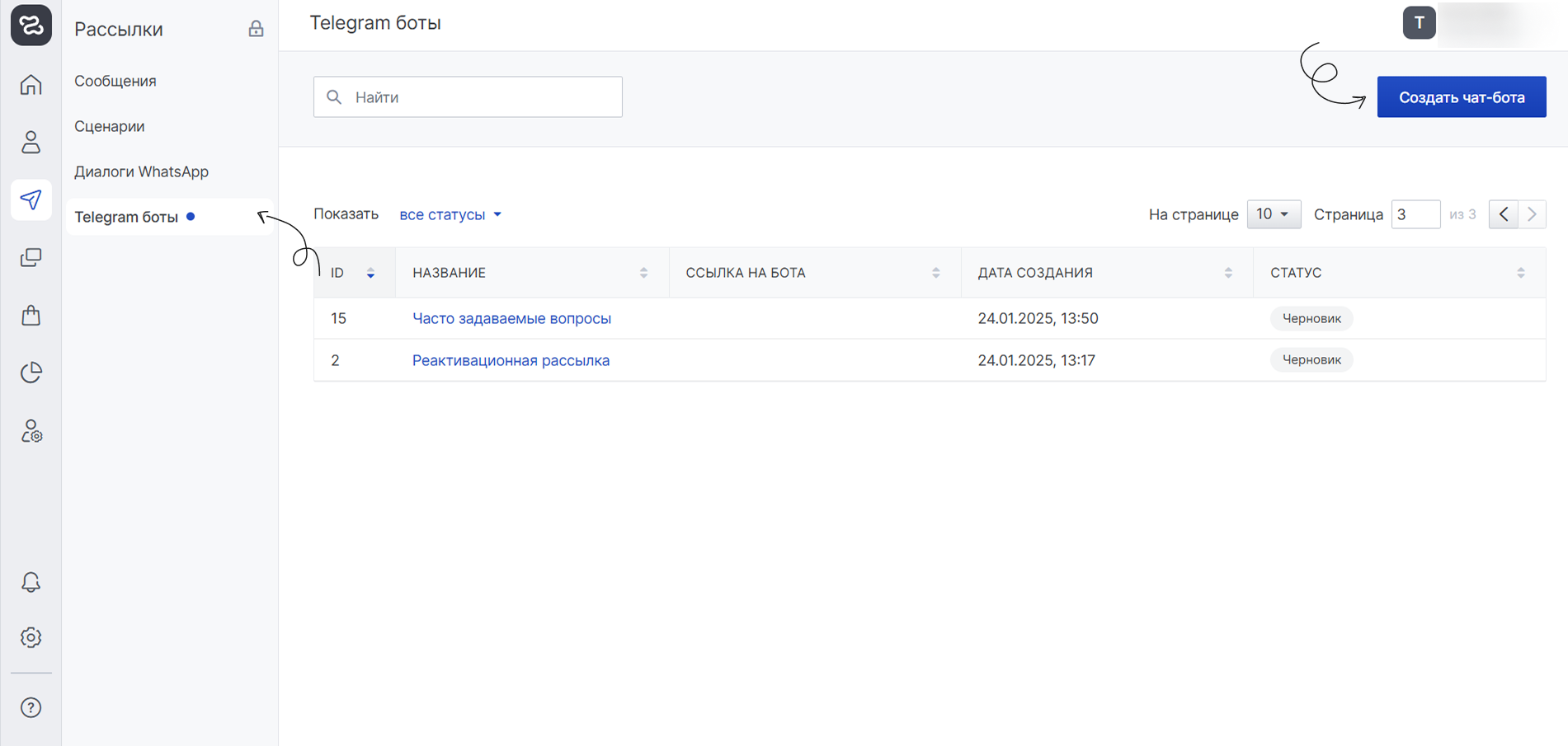Sort table by ID column

tap(370, 273)
